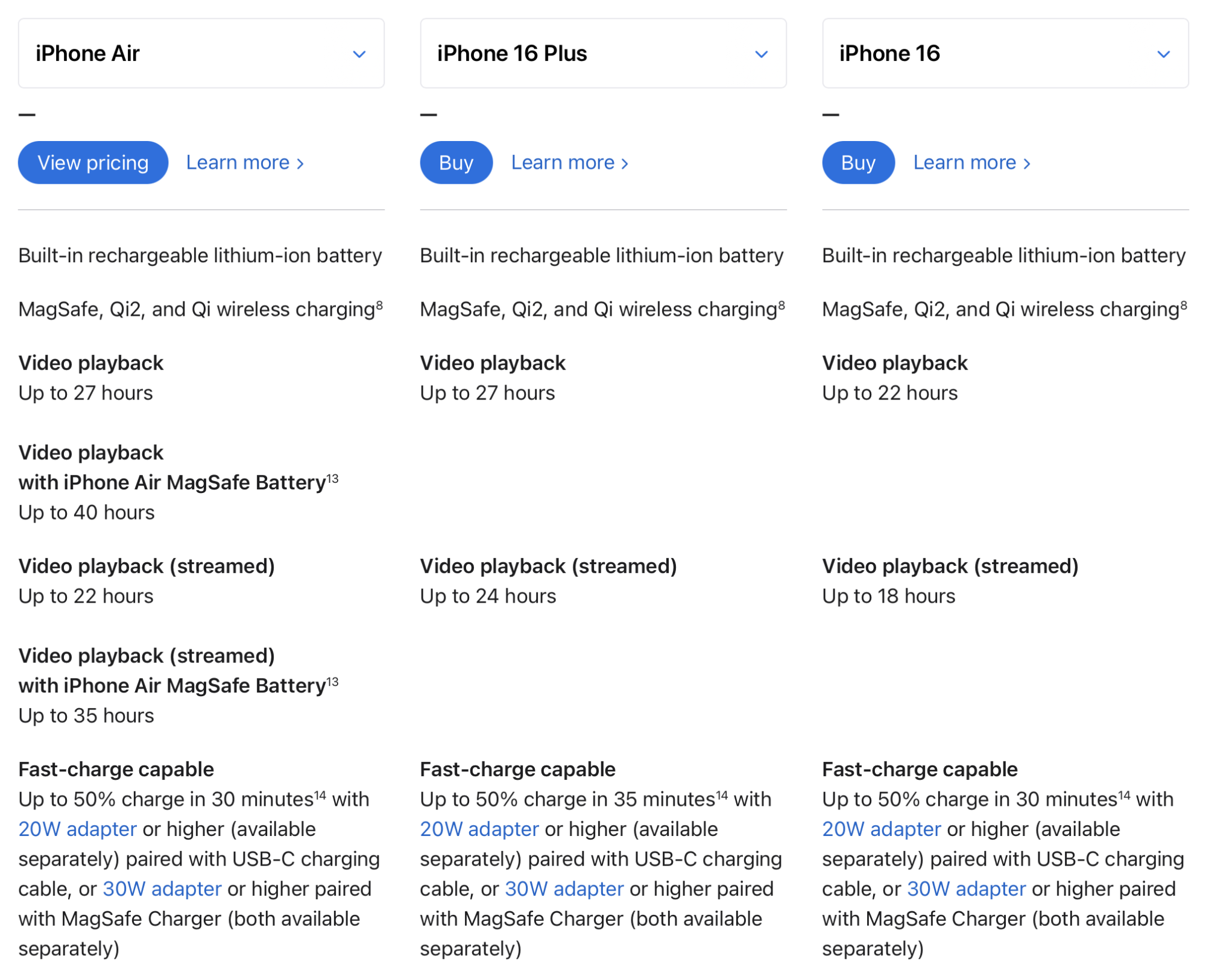Screen dimensions: 1206x980
Task: Follow 30W adapter link in iPhone 16 column
Action: tap(966, 889)
